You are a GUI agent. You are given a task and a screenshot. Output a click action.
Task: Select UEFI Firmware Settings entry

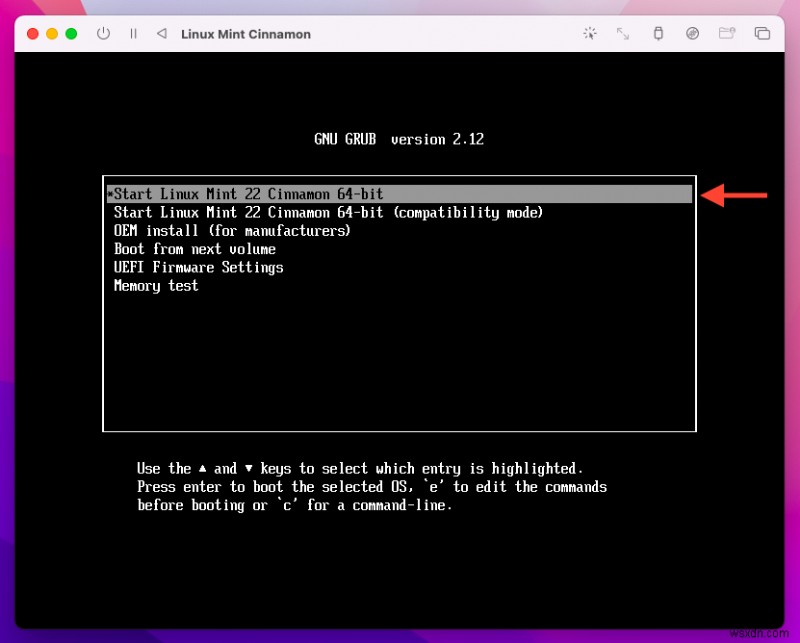click(198, 267)
